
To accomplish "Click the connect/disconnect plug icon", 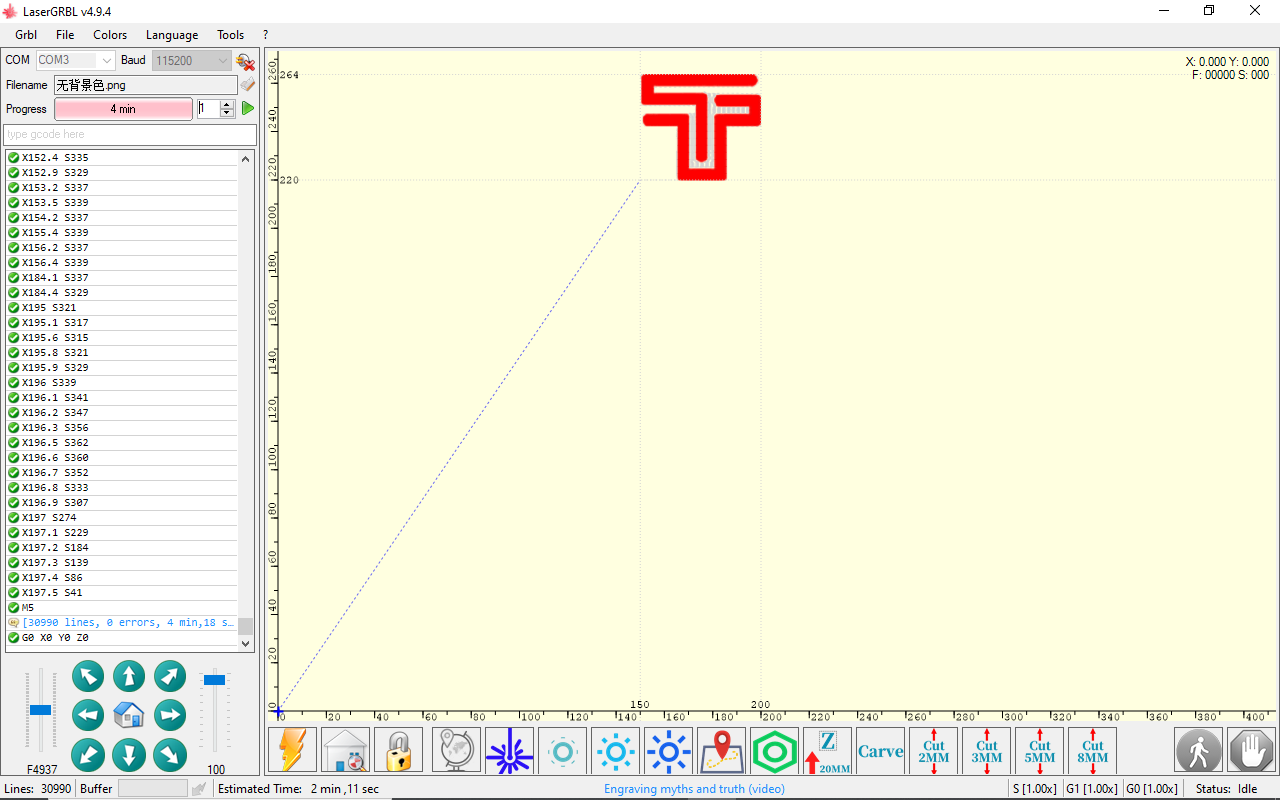I will (x=245, y=61).
